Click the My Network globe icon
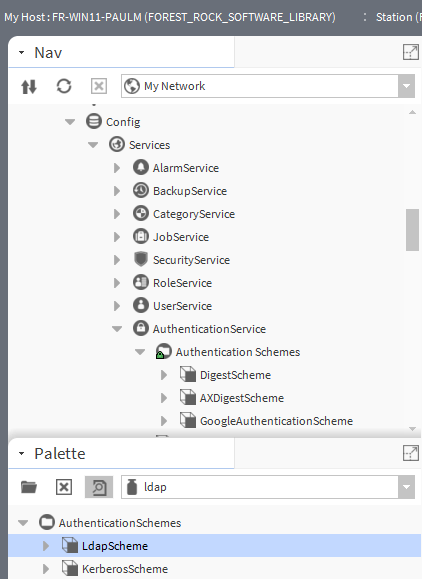 [x=132, y=86]
